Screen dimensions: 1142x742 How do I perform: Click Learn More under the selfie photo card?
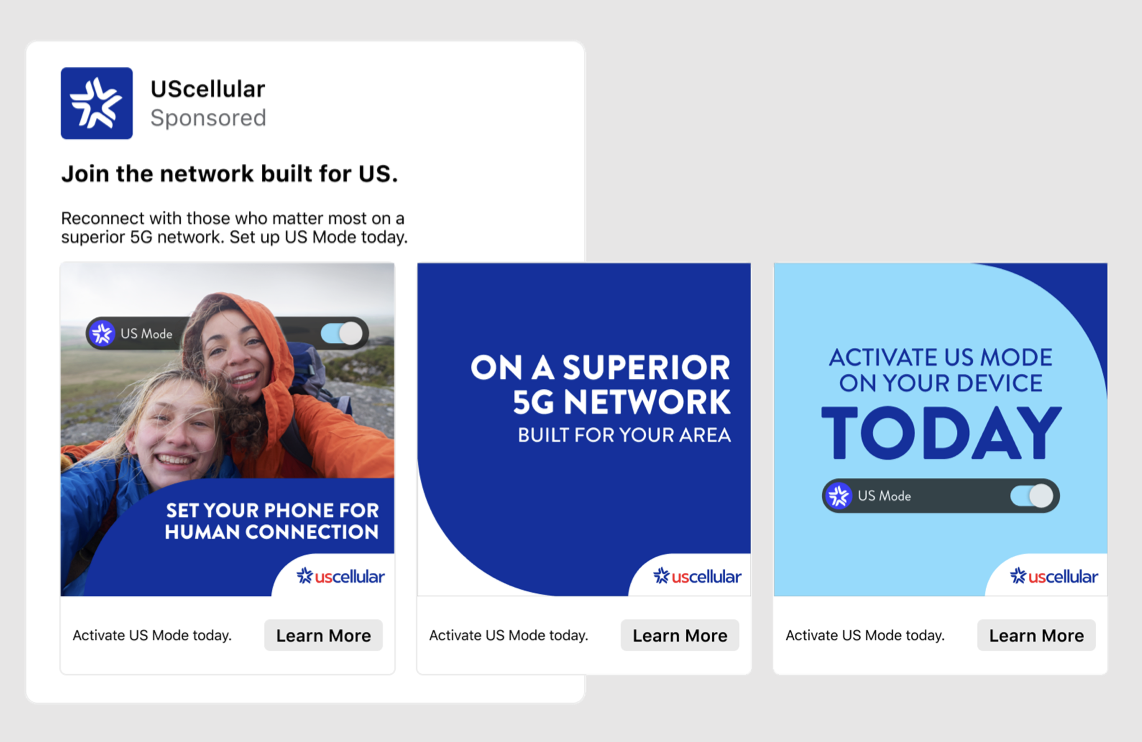point(323,636)
